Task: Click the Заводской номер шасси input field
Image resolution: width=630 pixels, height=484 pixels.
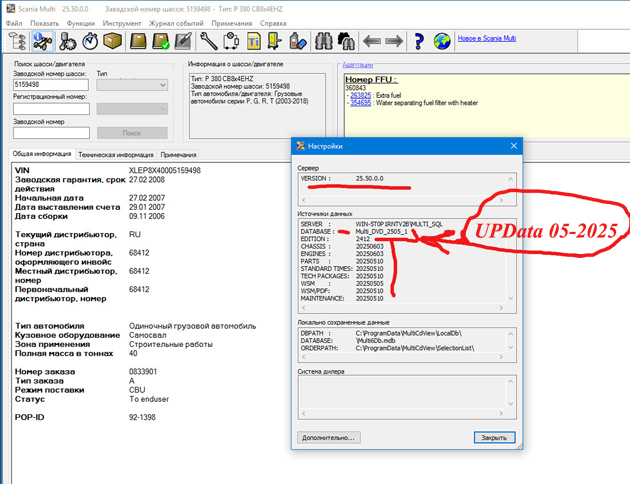Action: (51, 86)
